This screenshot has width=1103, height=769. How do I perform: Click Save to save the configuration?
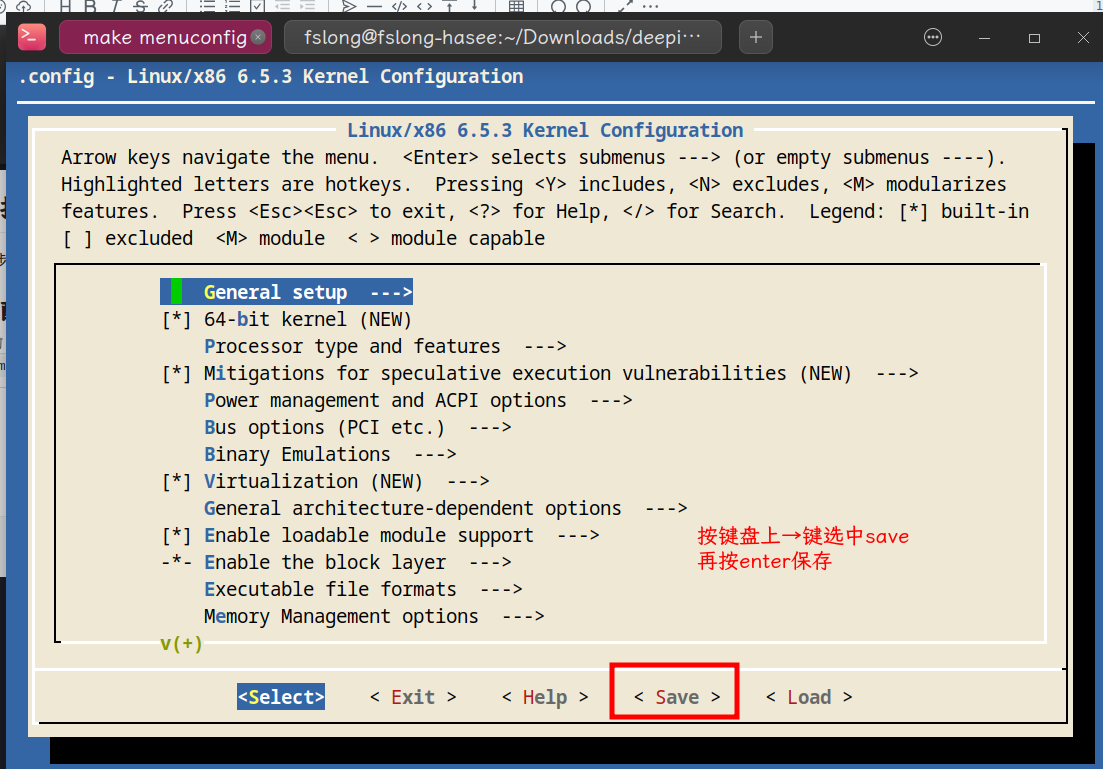[x=677, y=697]
